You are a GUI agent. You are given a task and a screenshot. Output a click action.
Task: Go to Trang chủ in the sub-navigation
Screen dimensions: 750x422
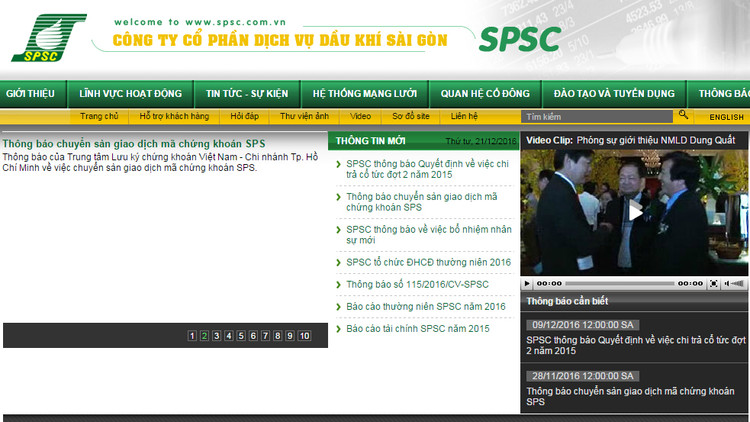[99, 117]
